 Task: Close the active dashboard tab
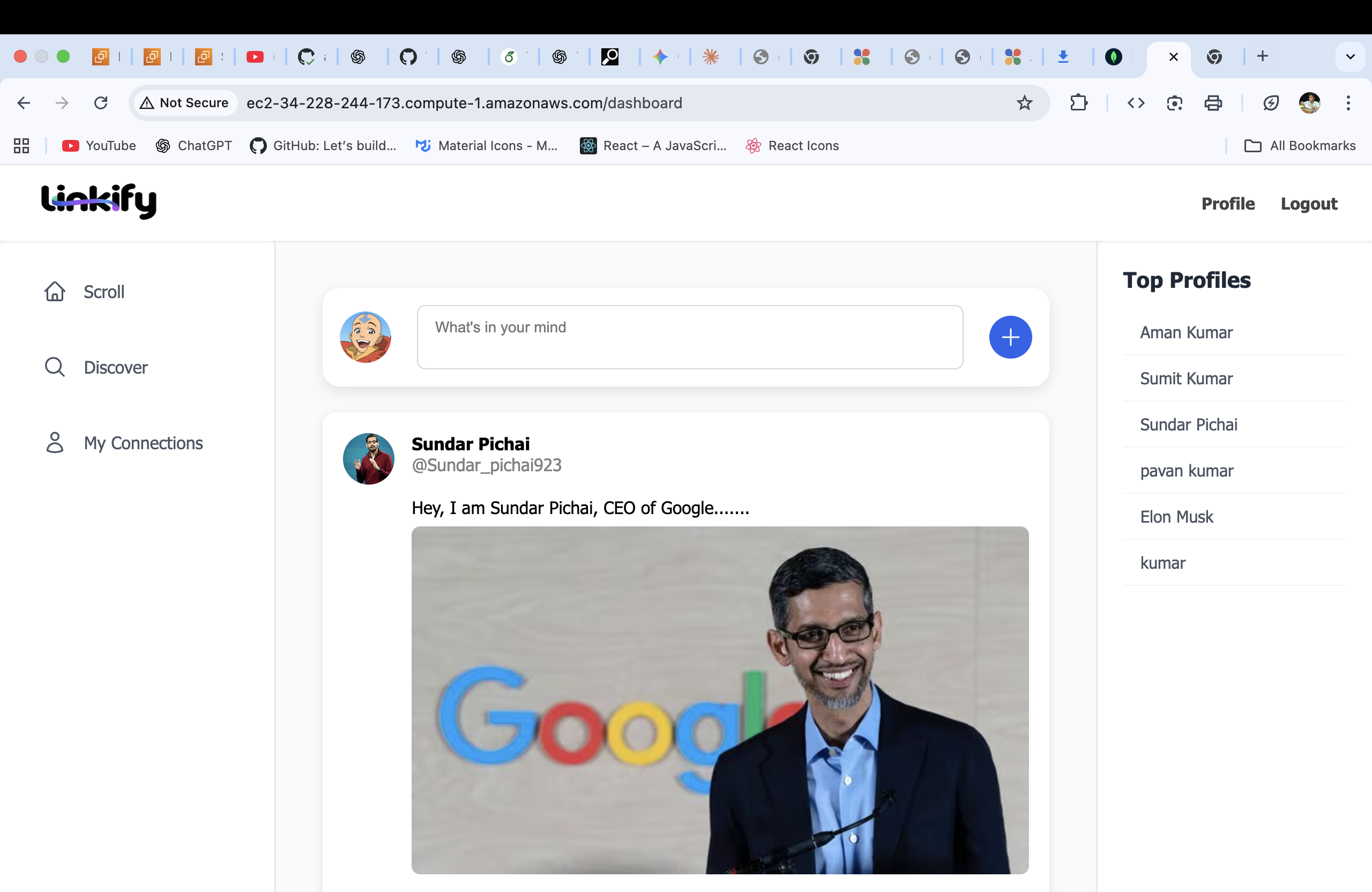(1173, 56)
